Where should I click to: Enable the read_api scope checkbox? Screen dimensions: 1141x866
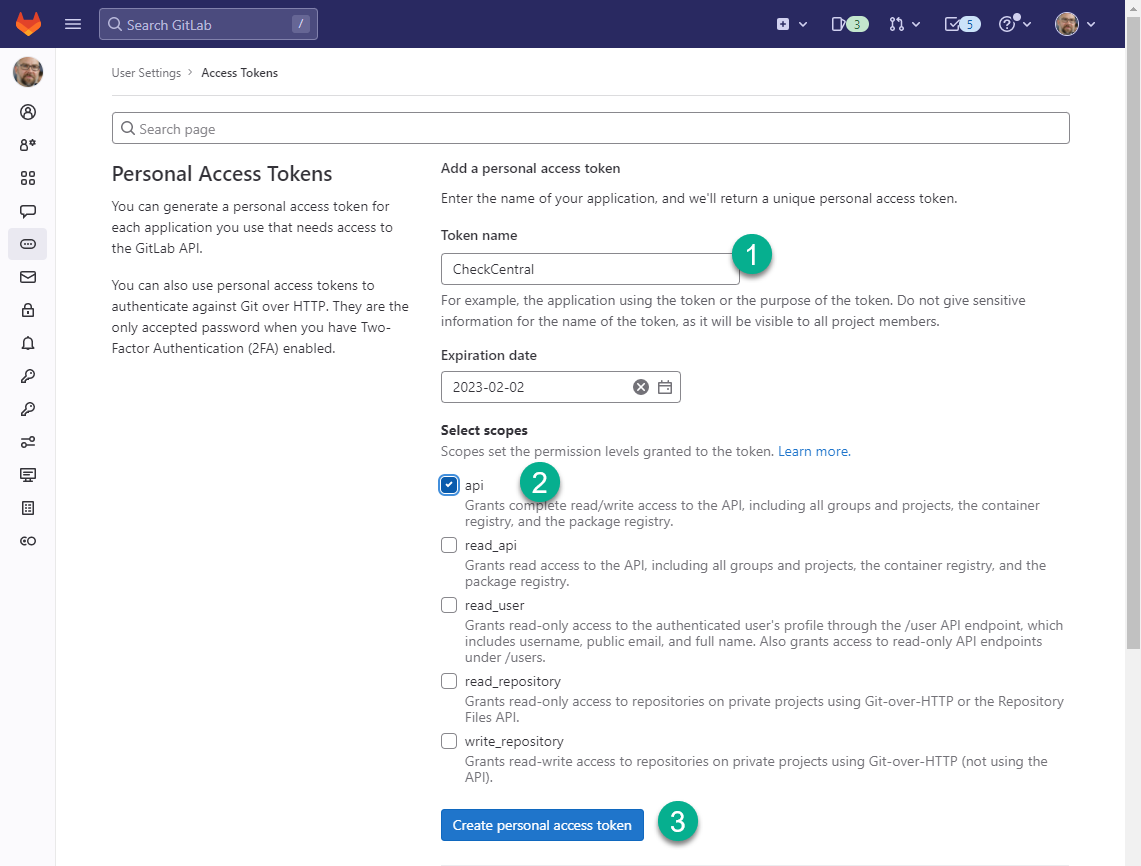coord(449,545)
